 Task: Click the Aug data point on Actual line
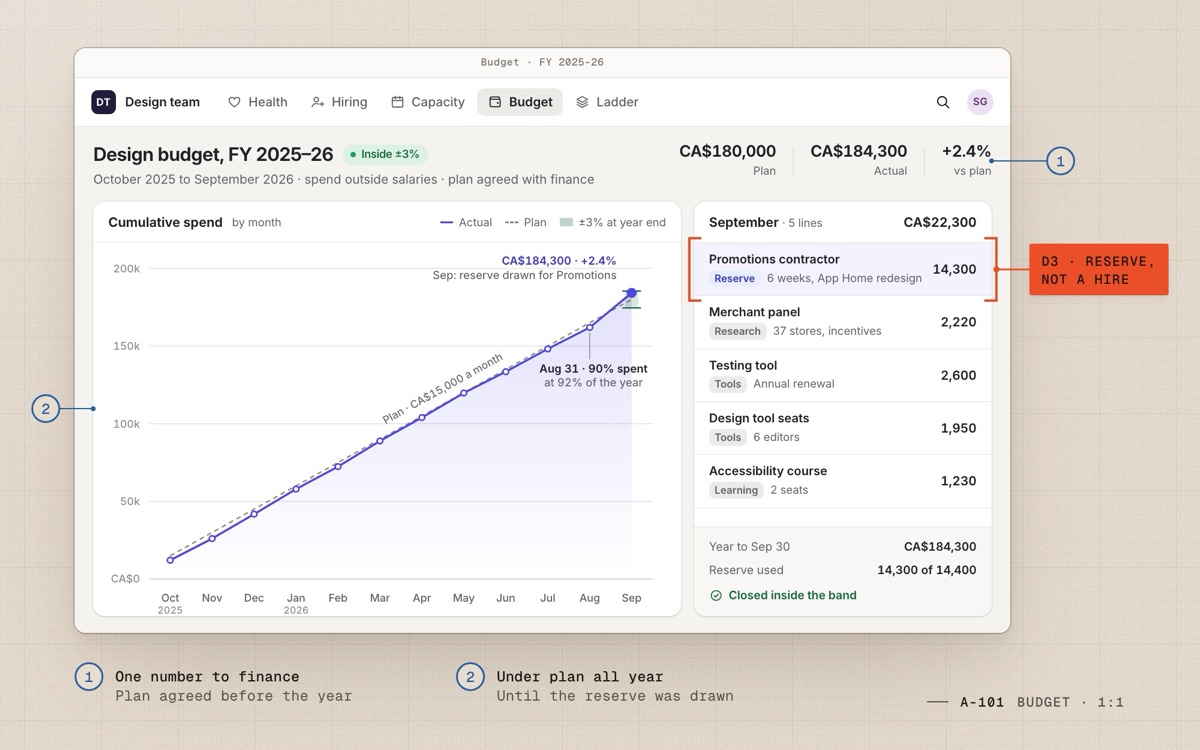590,327
